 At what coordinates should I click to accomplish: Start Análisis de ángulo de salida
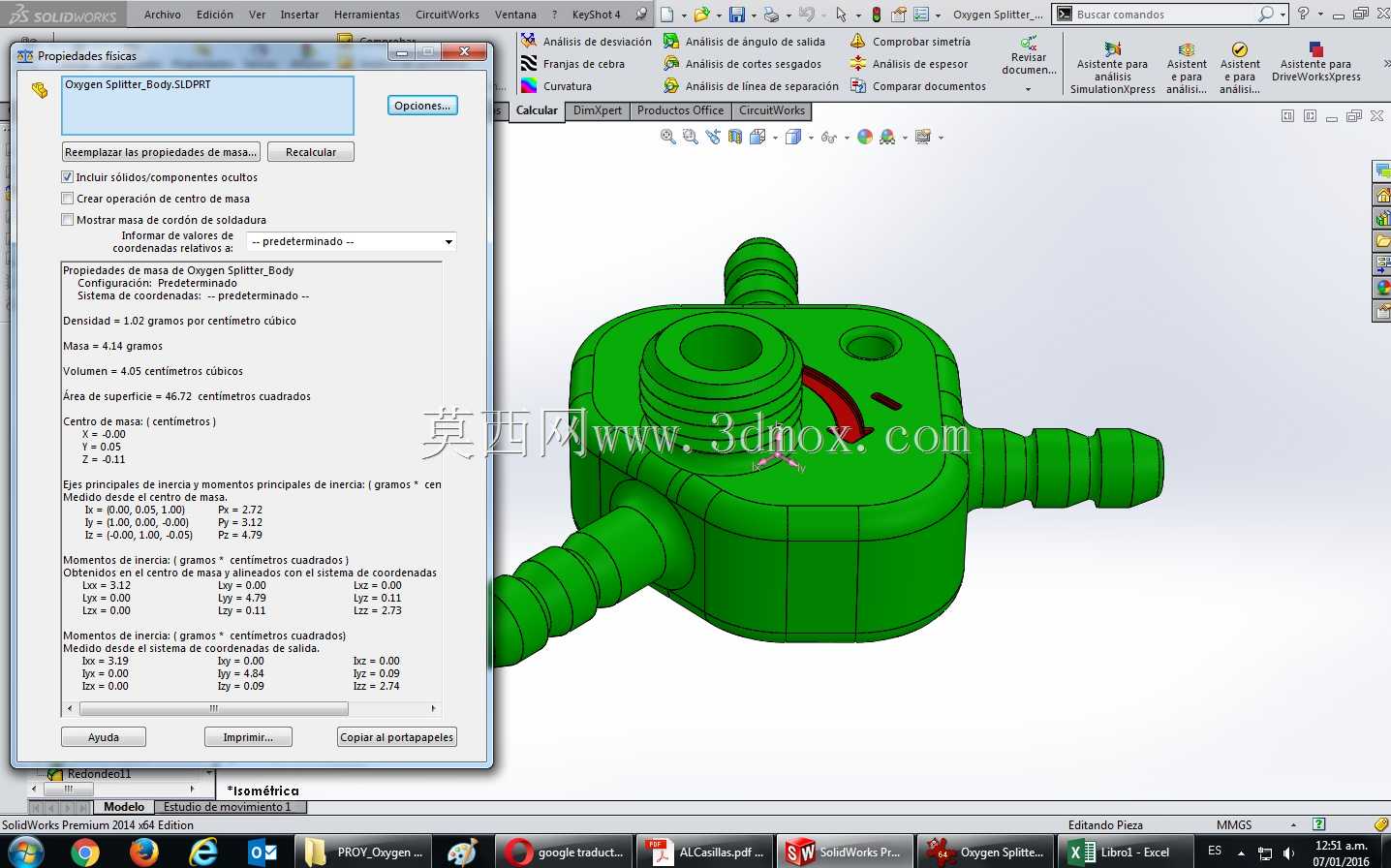click(x=745, y=42)
